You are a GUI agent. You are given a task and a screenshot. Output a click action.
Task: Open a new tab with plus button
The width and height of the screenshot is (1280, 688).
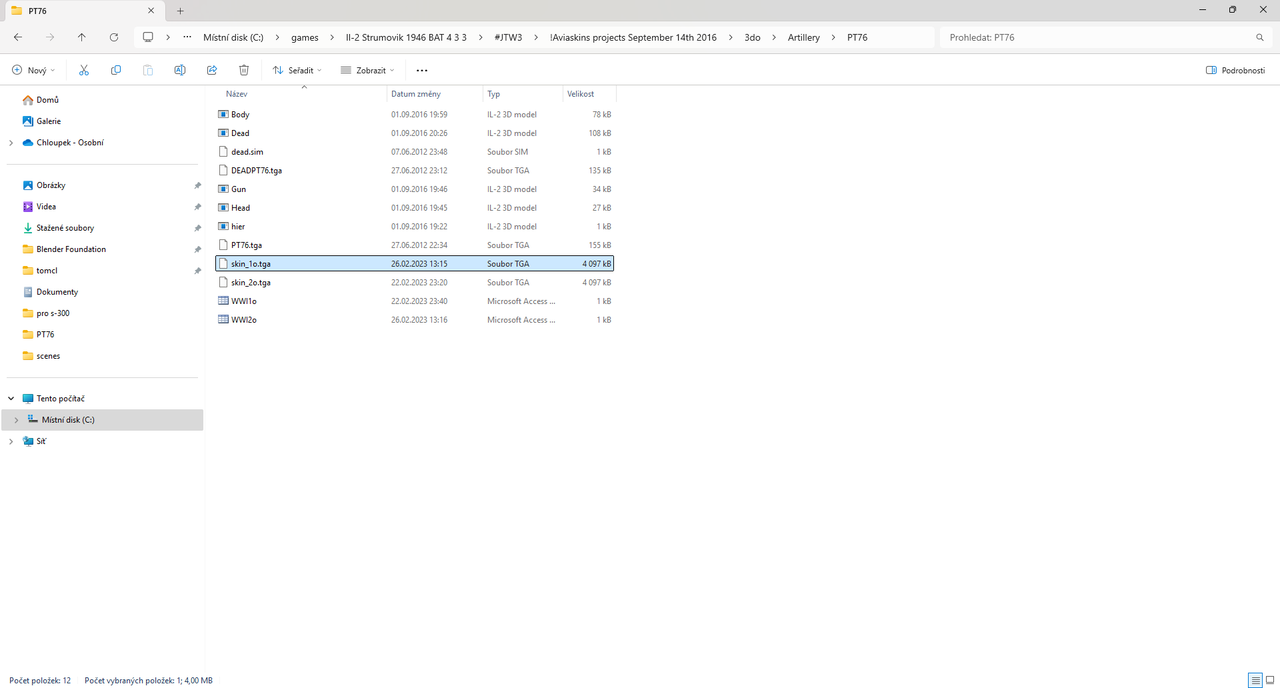pos(180,10)
